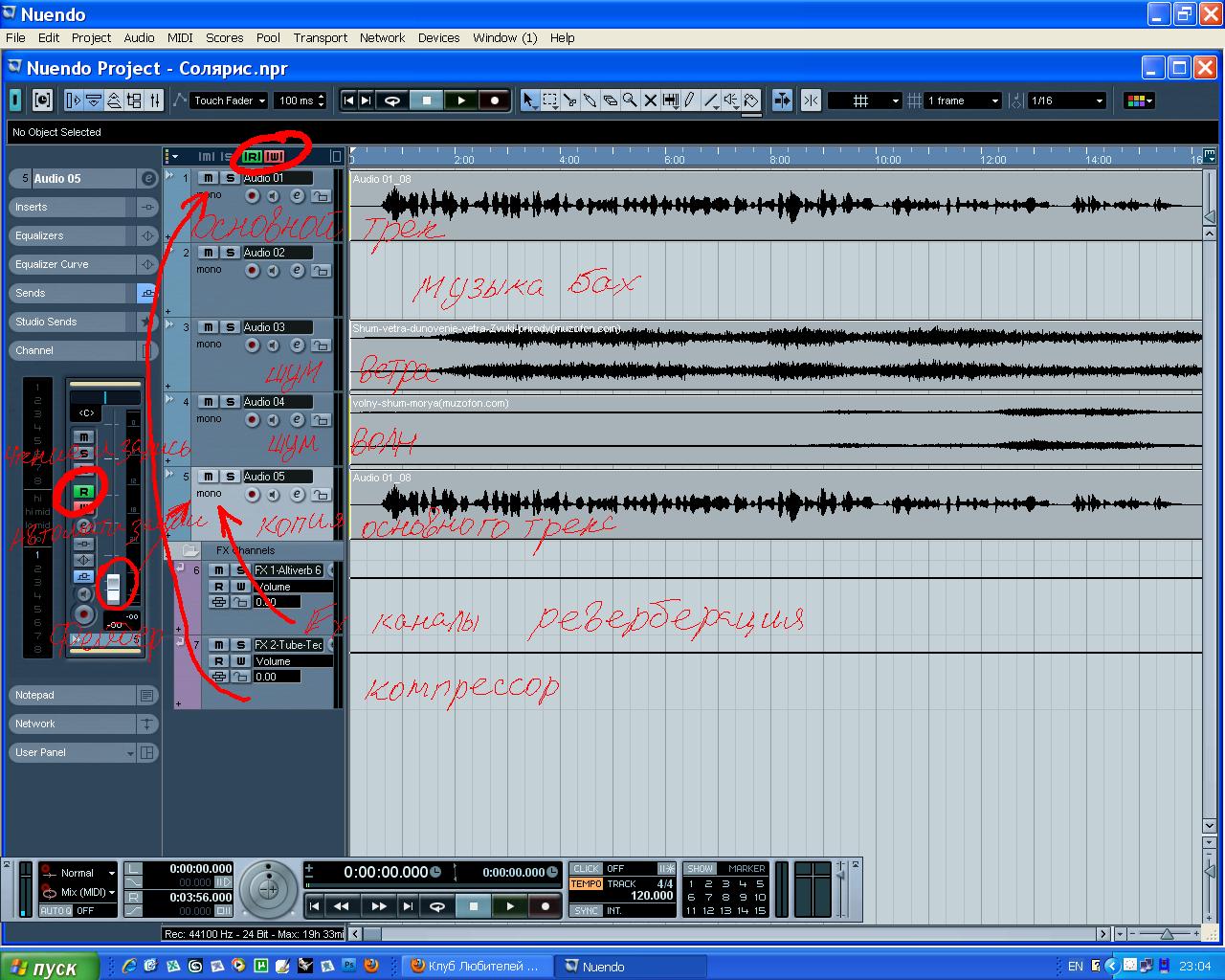Open the Equalizers inspector section

[x=82, y=235]
